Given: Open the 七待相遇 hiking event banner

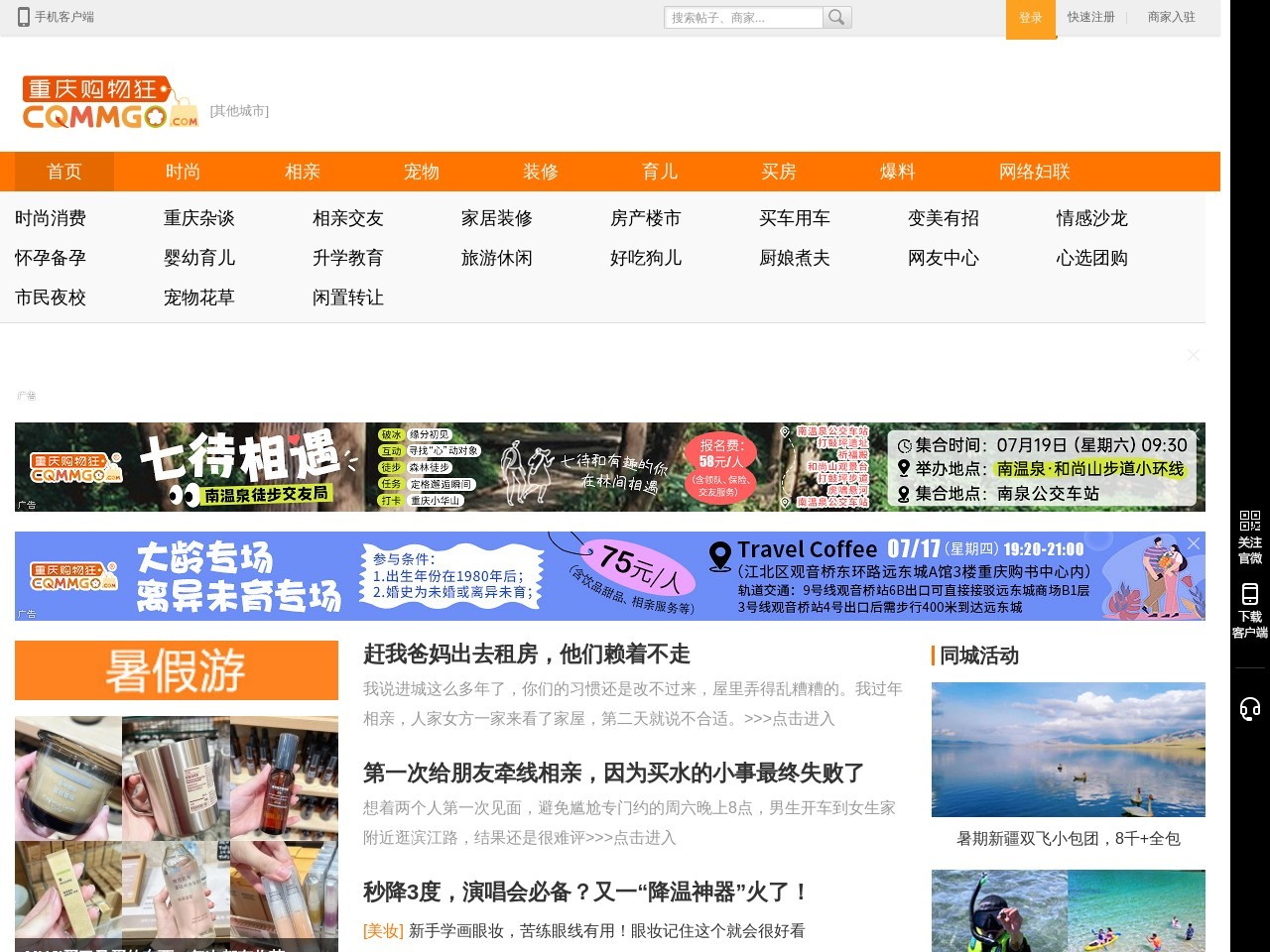Looking at the screenshot, I should (610, 467).
